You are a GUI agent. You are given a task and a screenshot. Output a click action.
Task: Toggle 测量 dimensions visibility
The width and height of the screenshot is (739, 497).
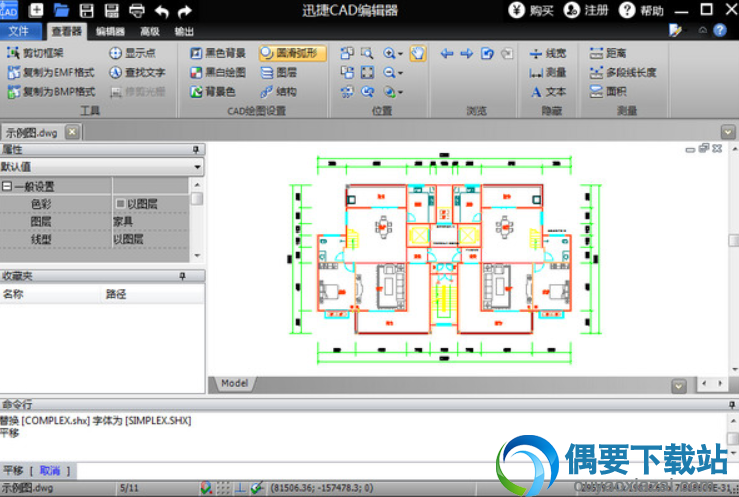pos(548,73)
